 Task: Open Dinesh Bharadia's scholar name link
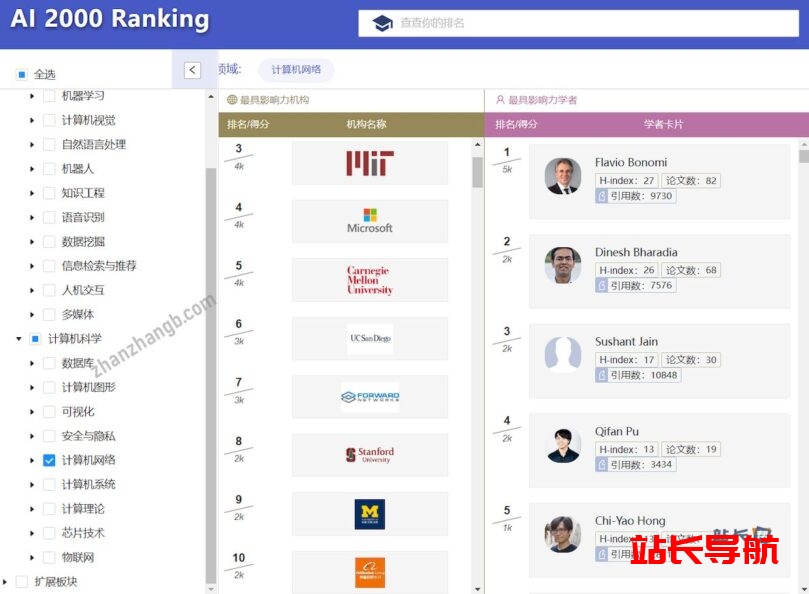point(636,252)
